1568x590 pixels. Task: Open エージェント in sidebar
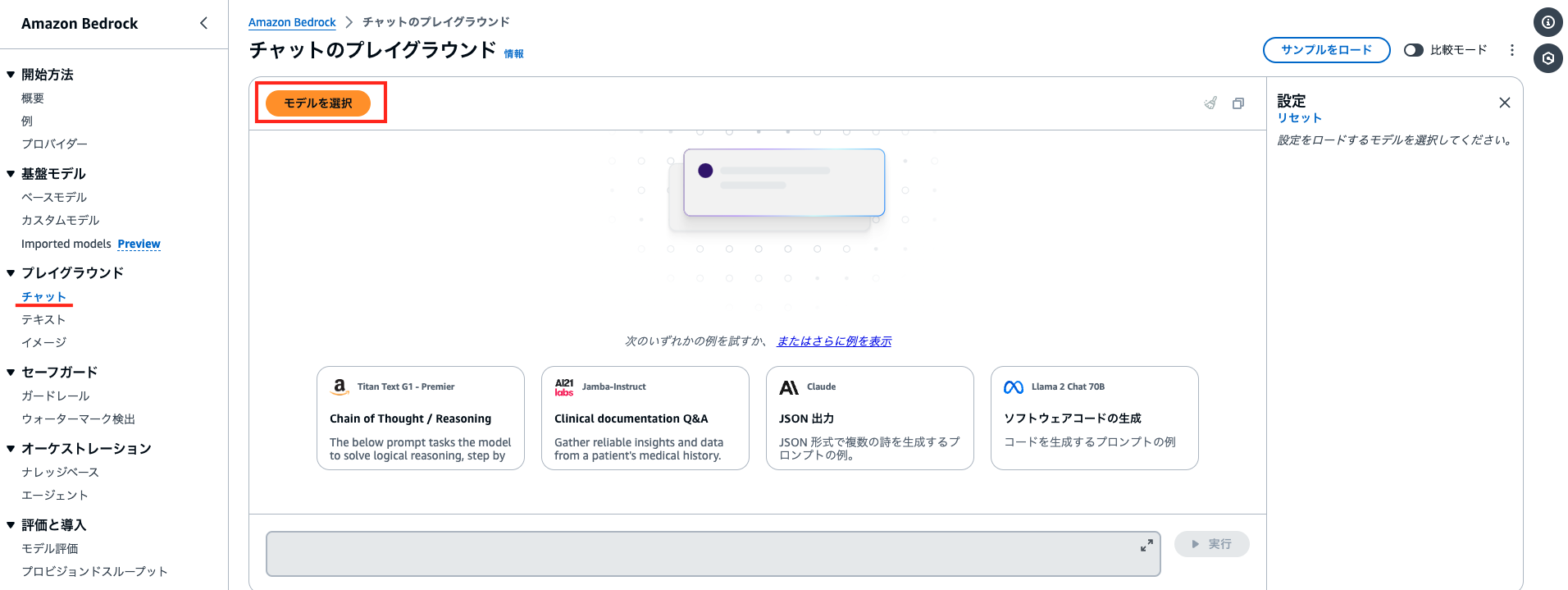[55, 496]
